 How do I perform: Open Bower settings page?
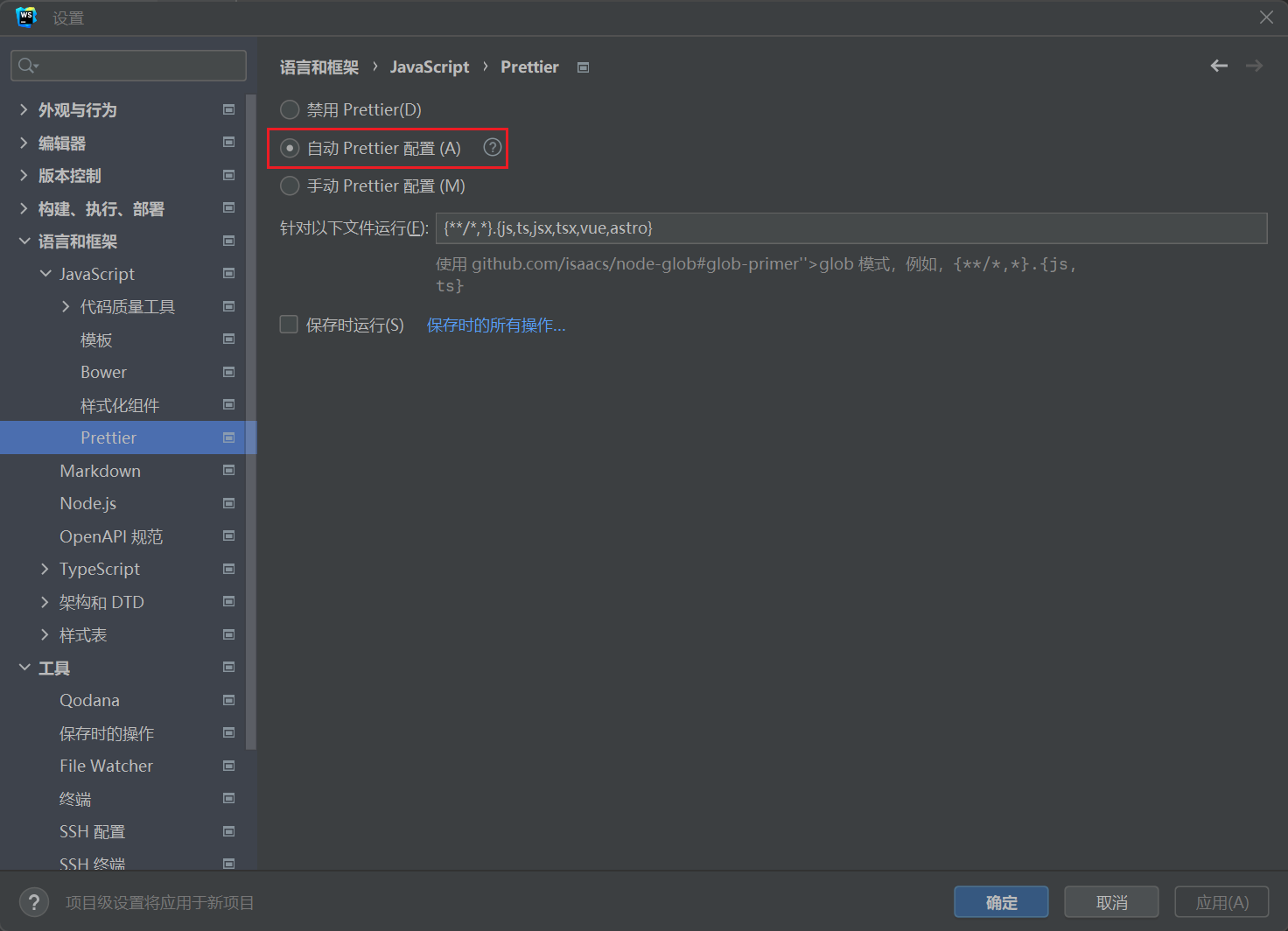point(103,372)
